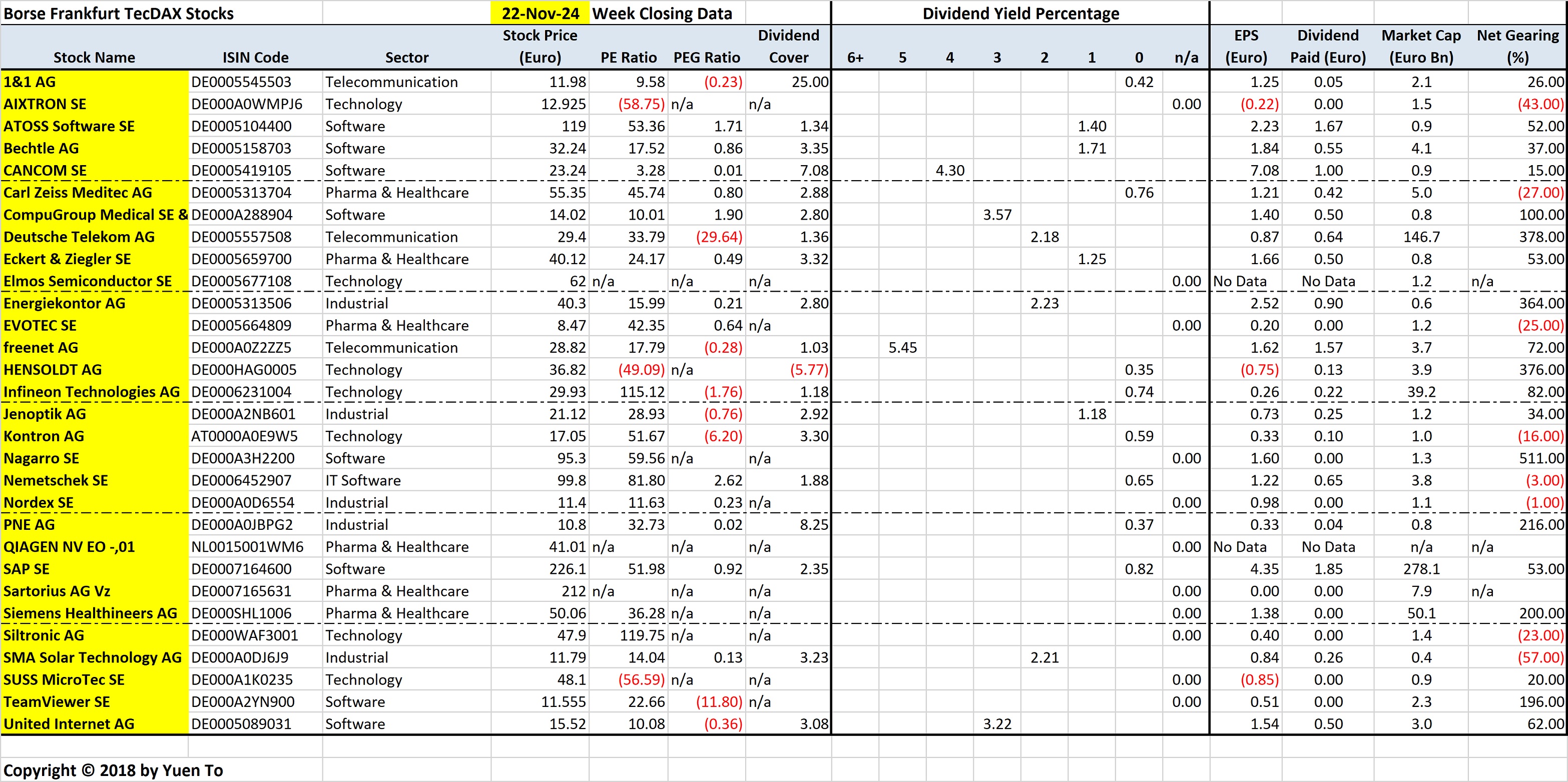The height and width of the screenshot is (782, 1568).
Task: Click TeamViewer SE stock name
Action: [x=95, y=701]
